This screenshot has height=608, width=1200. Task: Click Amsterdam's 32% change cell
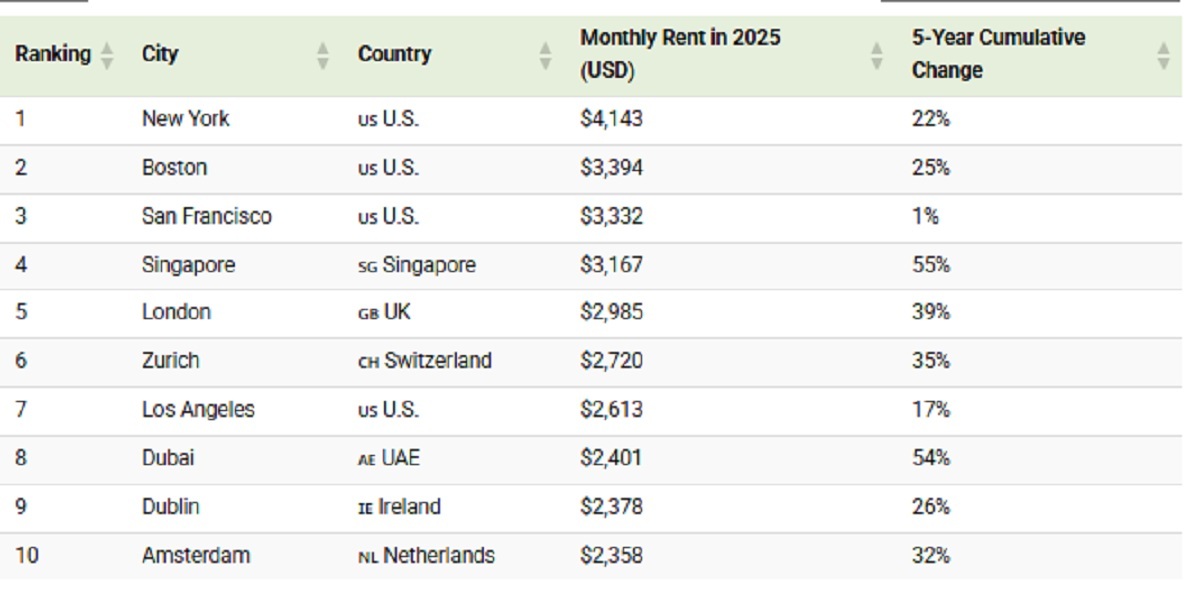click(930, 556)
